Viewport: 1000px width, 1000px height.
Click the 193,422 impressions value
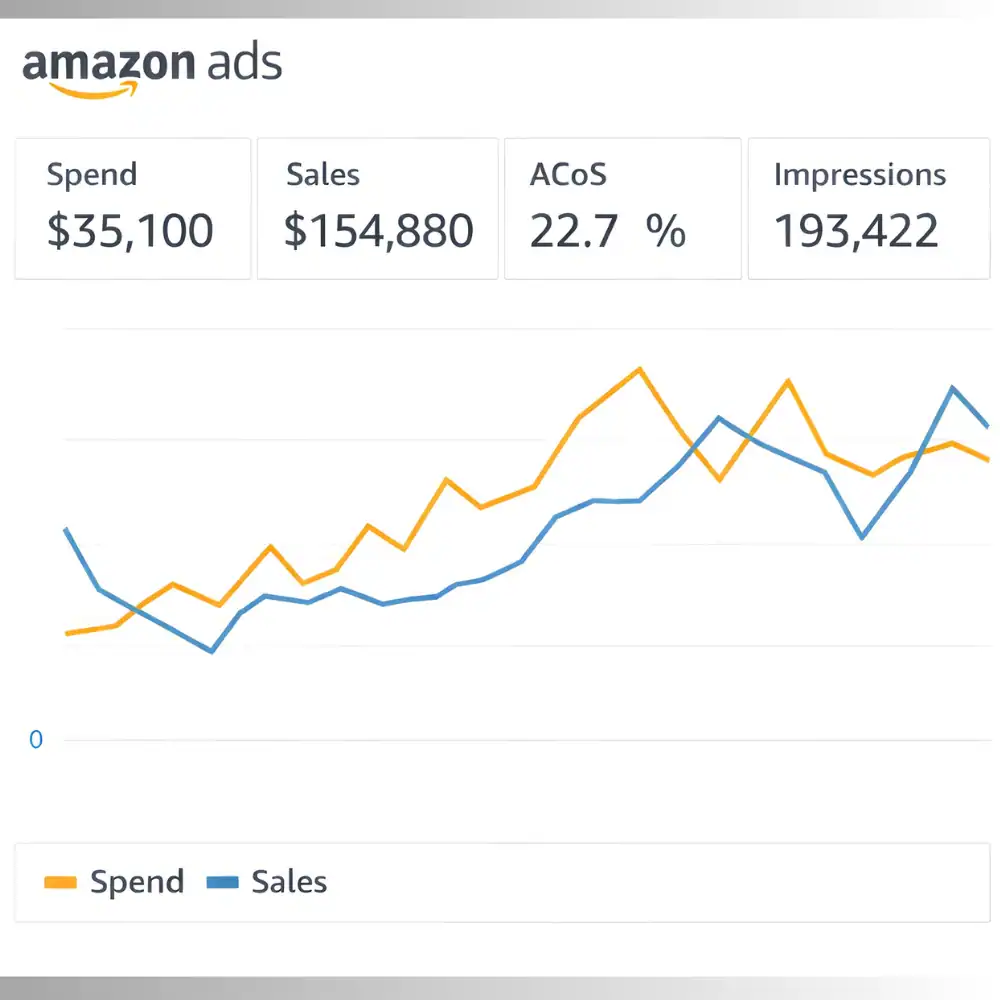(856, 231)
